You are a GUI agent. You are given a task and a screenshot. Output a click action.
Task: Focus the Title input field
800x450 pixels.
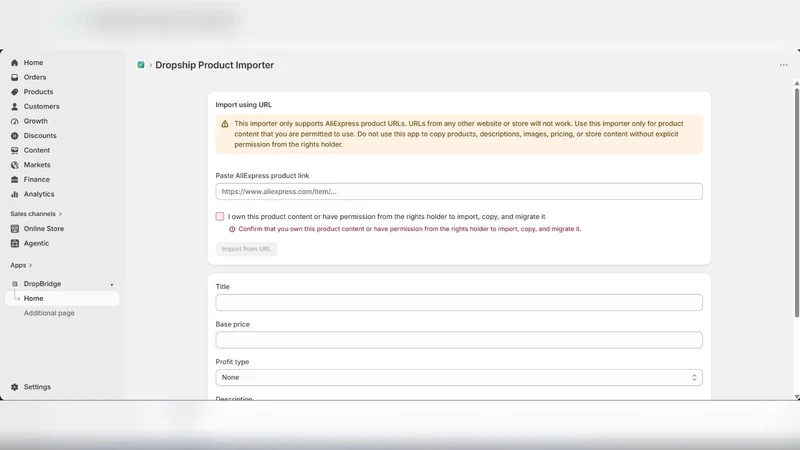pyautogui.click(x=459, y=303)
